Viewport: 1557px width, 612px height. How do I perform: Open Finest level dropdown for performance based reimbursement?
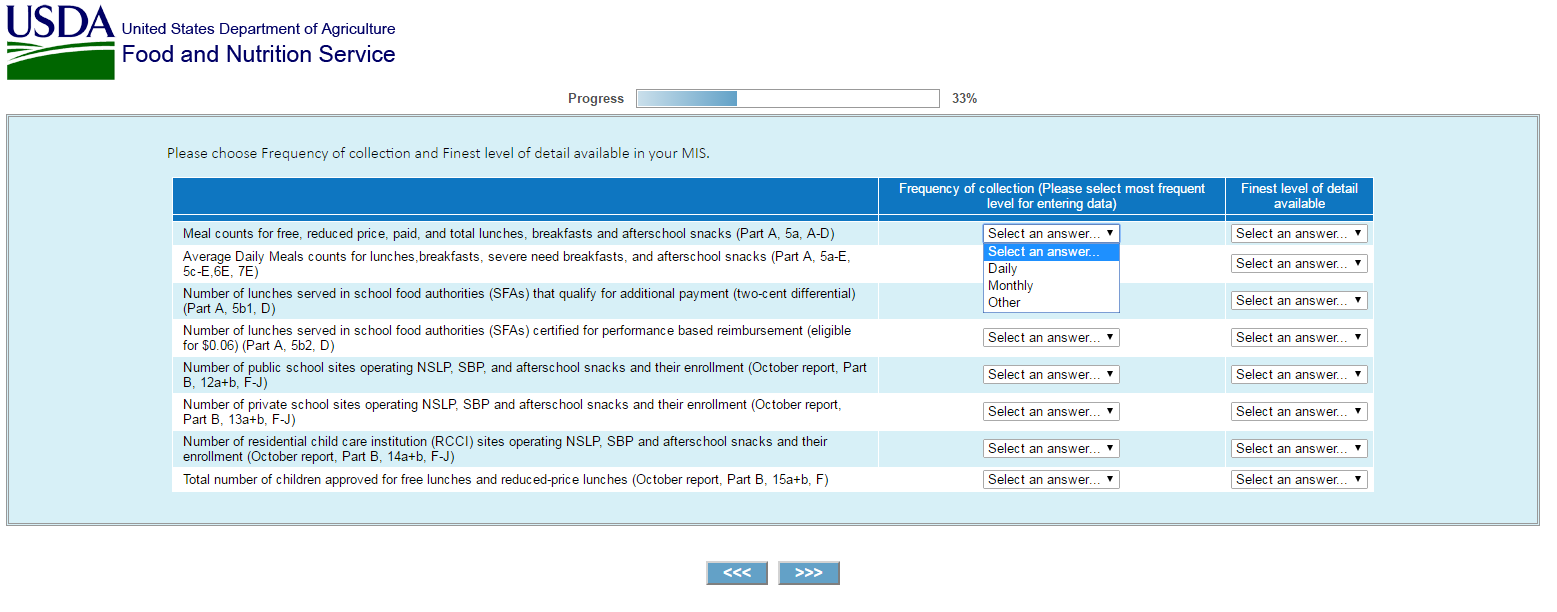[1298, 338]
